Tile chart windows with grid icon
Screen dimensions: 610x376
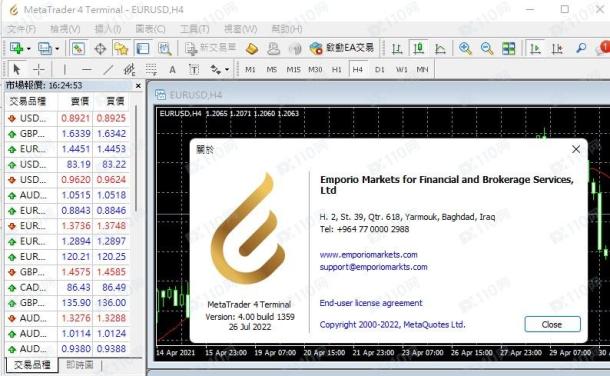click(x=508, y=49)
